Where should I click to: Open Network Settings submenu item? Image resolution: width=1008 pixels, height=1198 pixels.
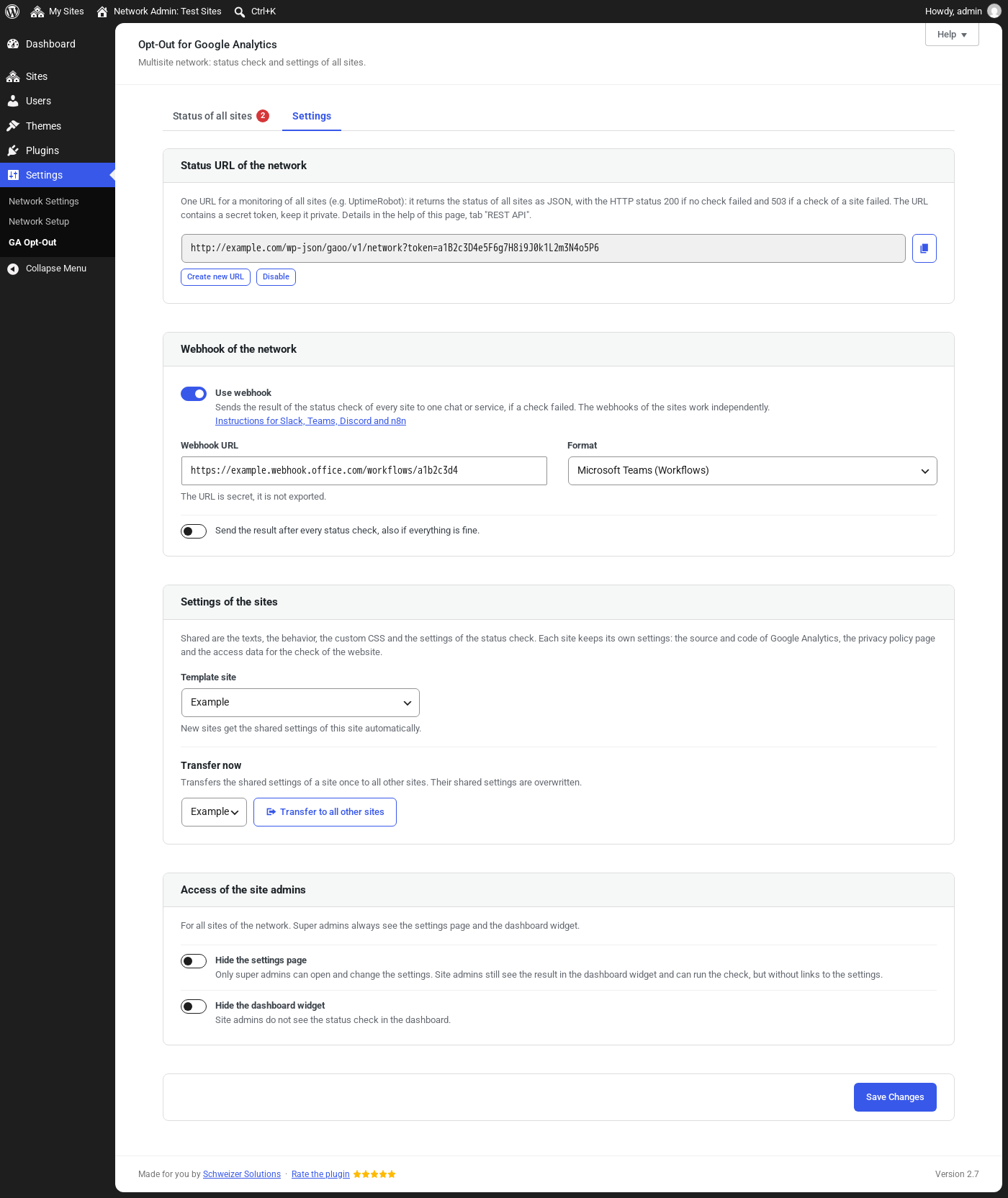pos(44,202)
